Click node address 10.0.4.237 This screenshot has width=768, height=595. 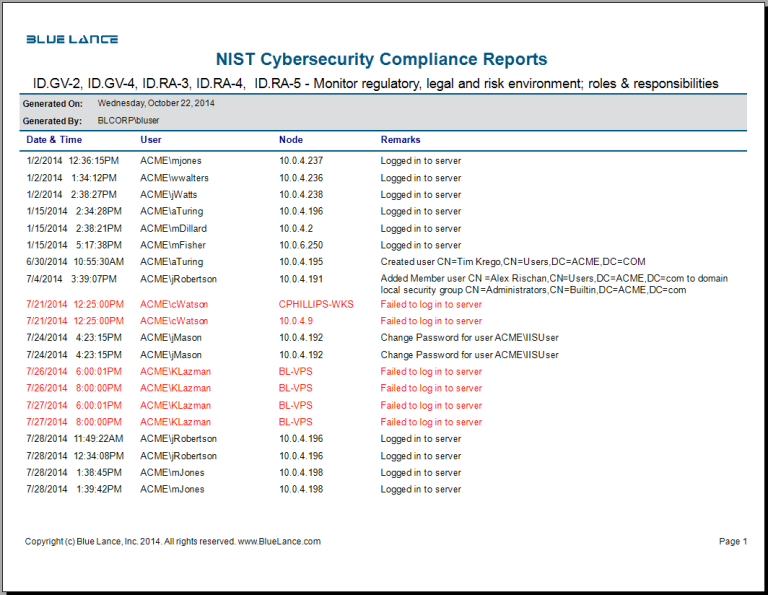[301, 161]
